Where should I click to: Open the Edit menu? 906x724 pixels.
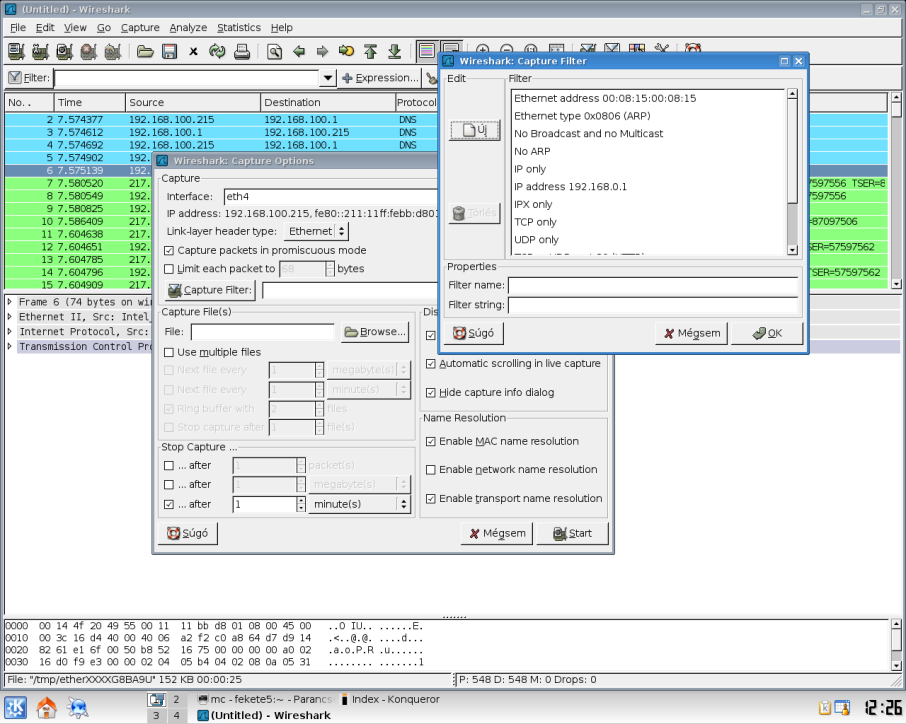coord(44,27)
